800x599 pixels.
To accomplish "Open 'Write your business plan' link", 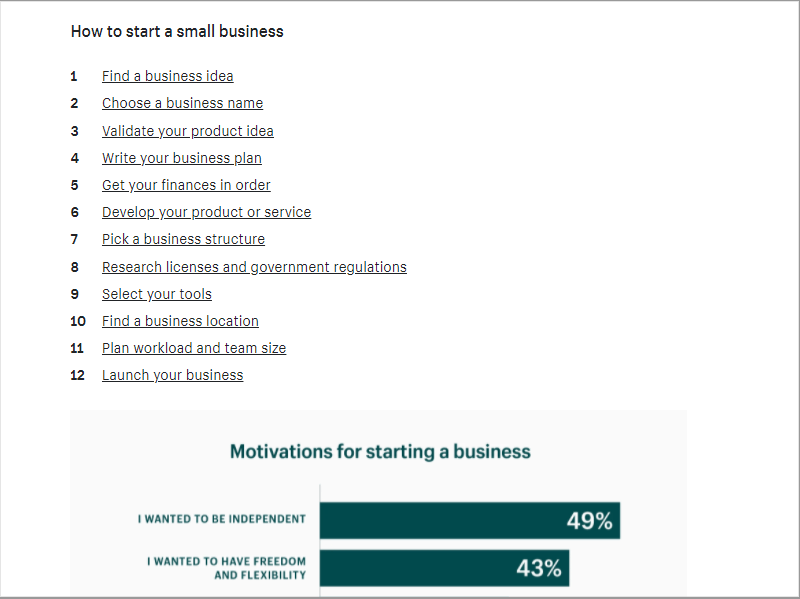I will [x=182, y=158].
